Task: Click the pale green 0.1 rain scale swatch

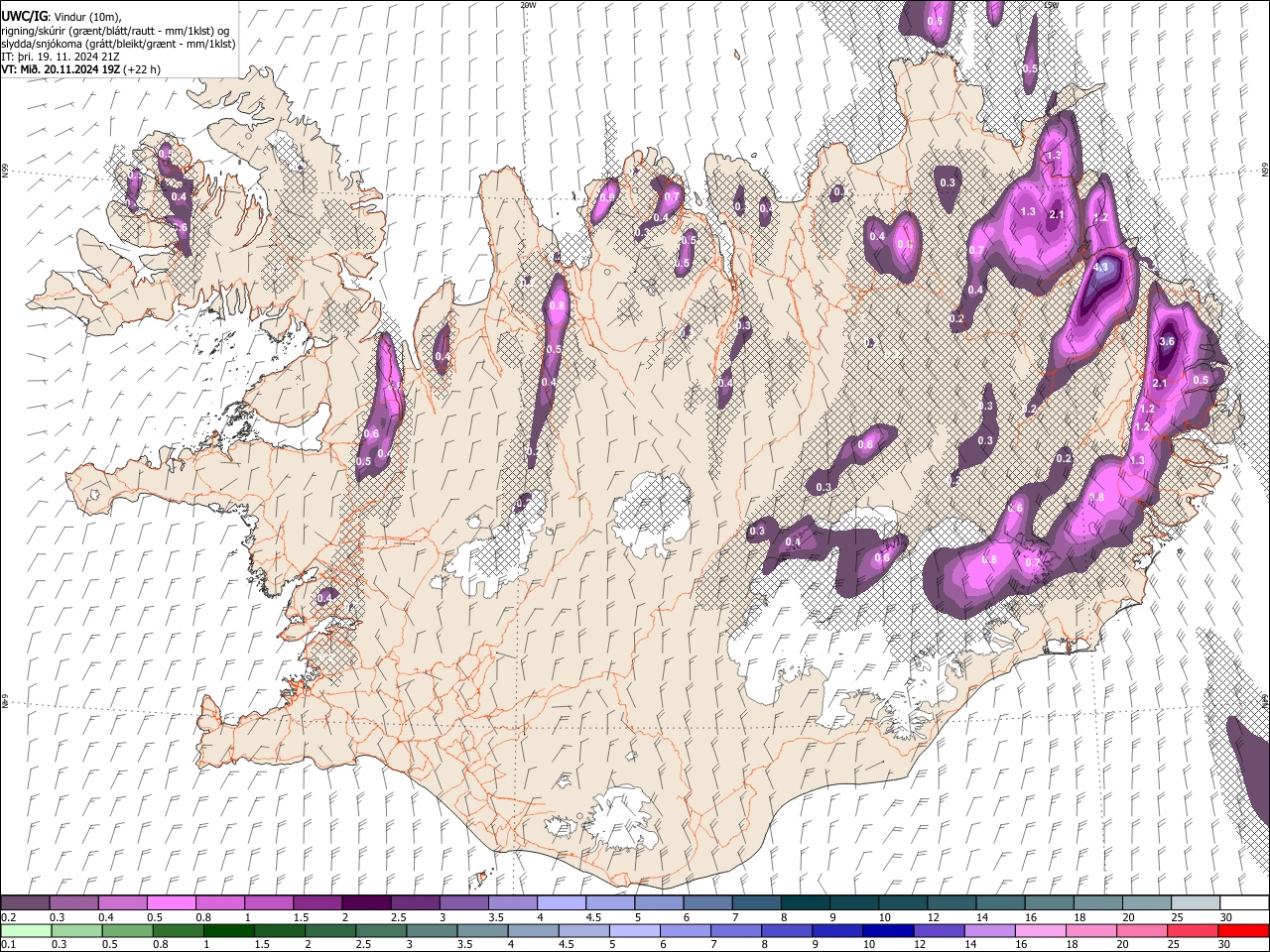Action: 26,931
